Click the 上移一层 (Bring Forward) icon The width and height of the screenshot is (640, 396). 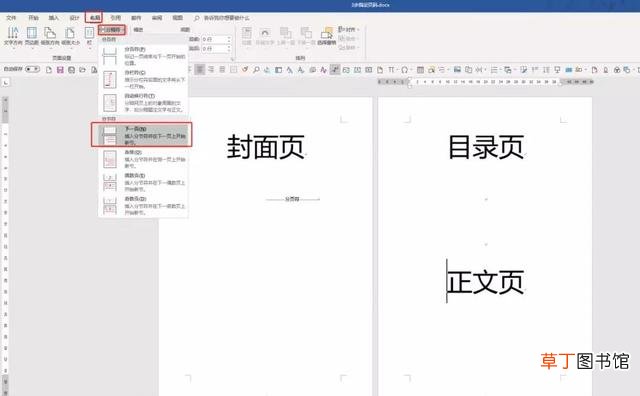tap(286, 36)
